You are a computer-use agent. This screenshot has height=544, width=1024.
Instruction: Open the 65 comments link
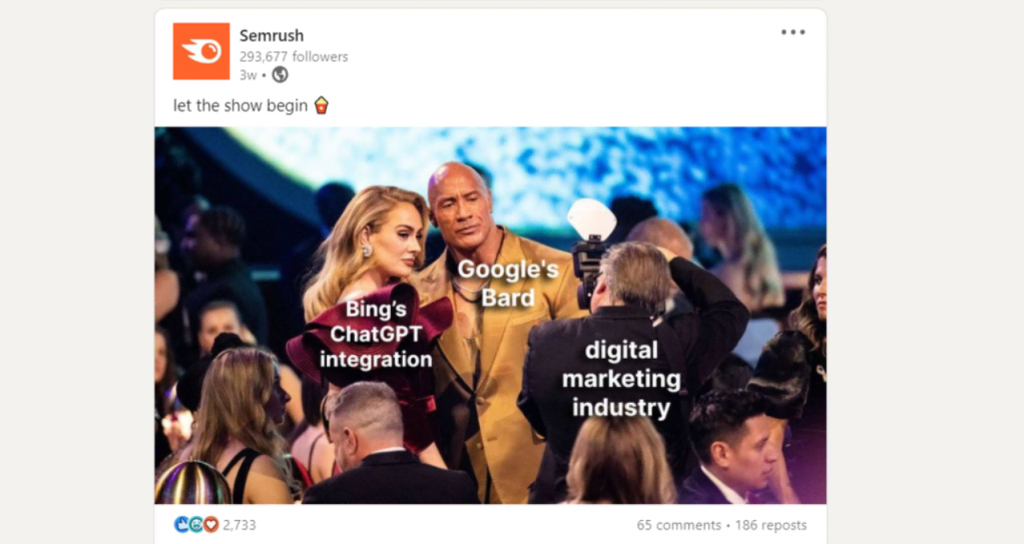(679, 525)
